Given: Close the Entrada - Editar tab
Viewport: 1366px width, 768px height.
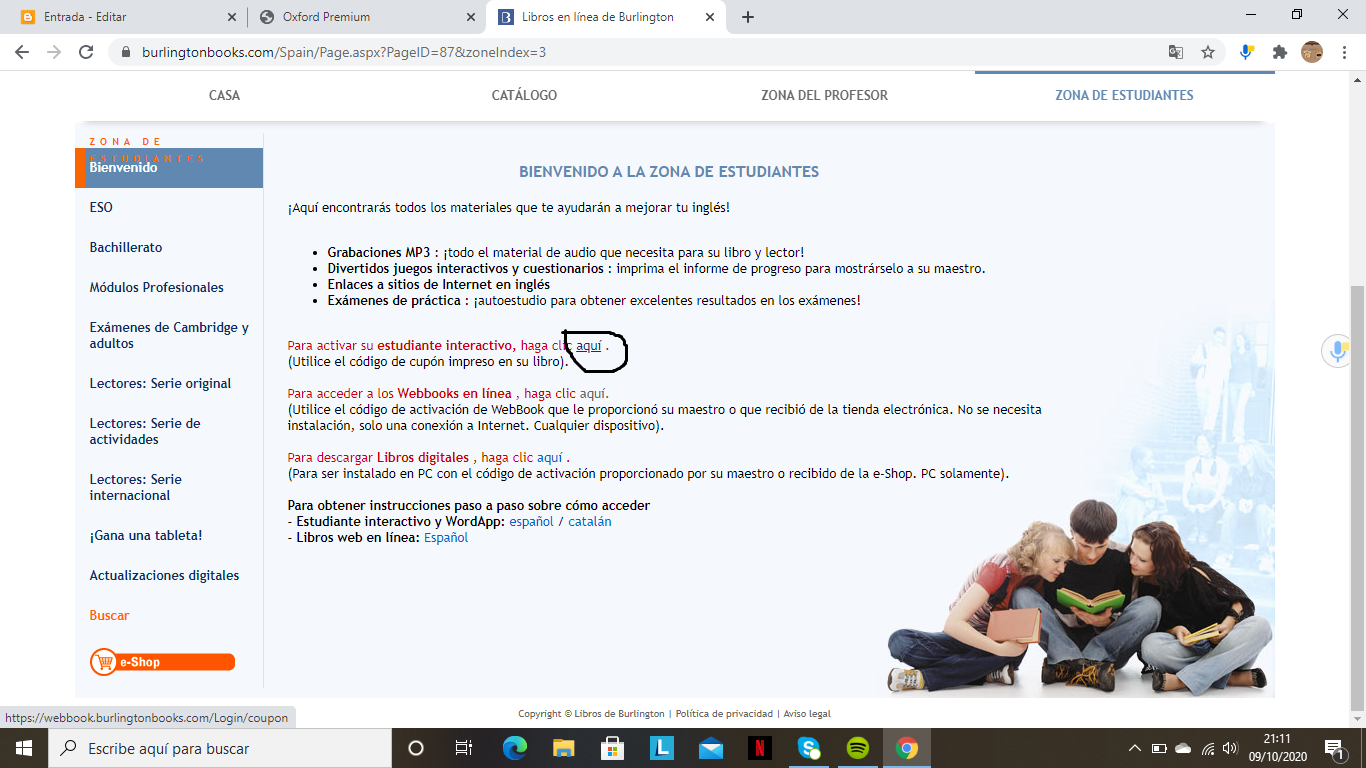Looking at the screenshot, I should click(232, 17).
